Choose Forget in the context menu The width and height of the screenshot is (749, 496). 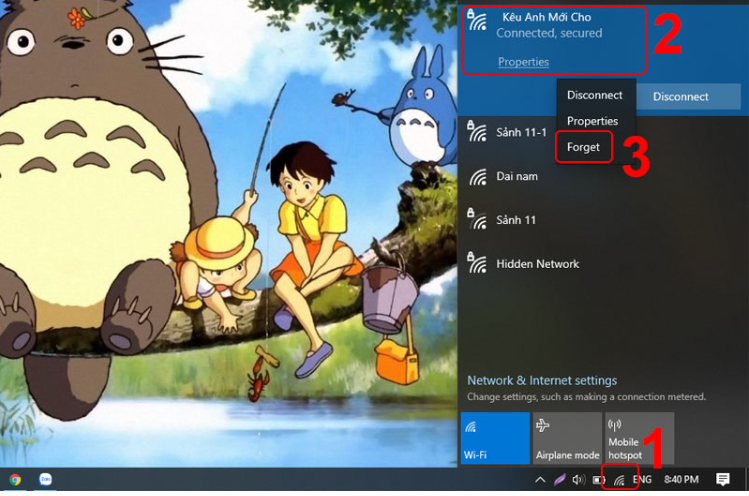tap(583, 147)
